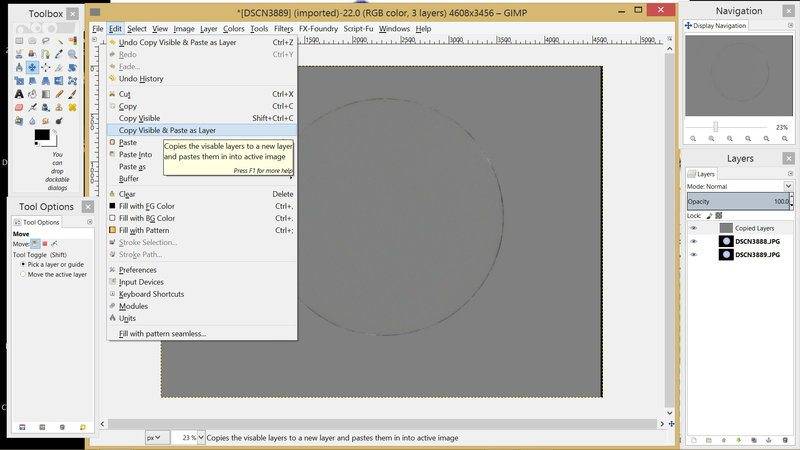Click the layer Opacity slider

coord(738,201)
